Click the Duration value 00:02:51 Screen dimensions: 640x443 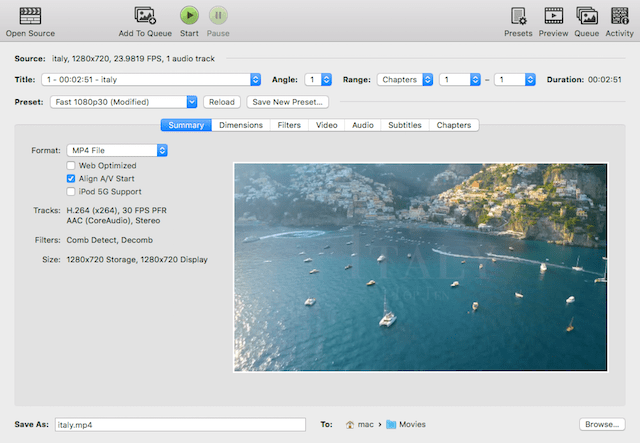click(605, 80)
